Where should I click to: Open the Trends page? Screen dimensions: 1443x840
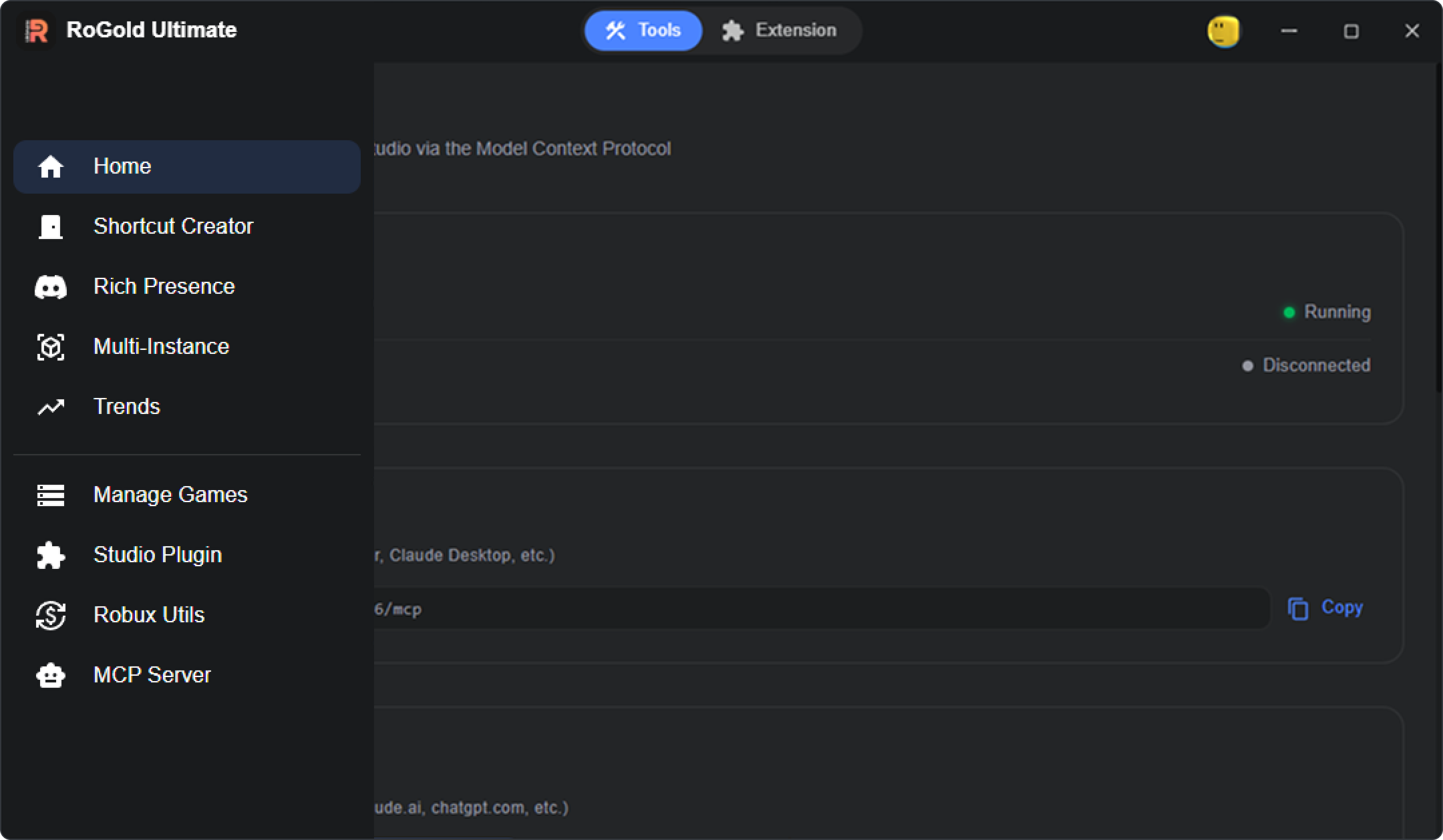click(x=187, y=407)
